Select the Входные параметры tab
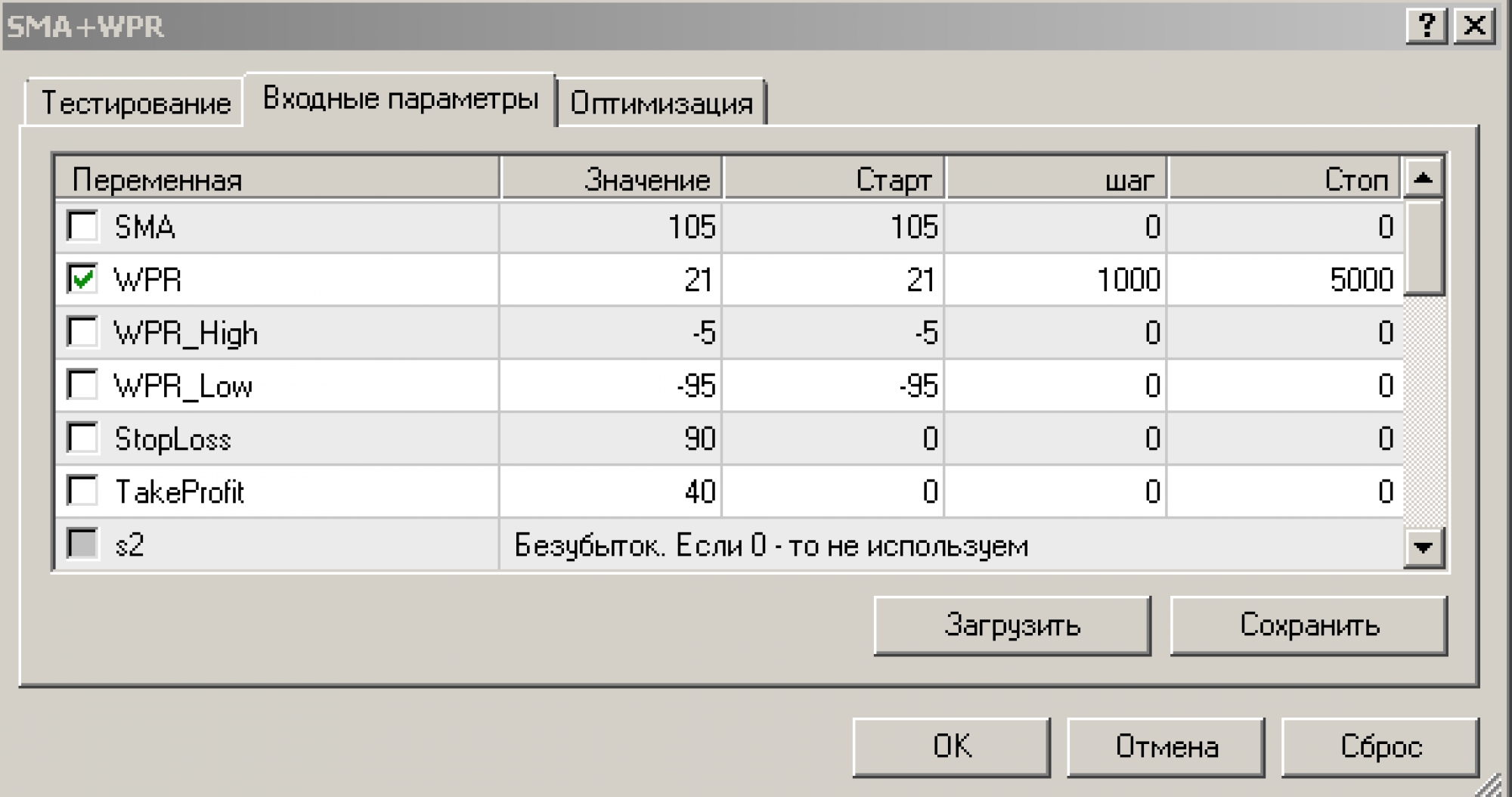This screenshot has height=797, width=1512. pos(400,99)
